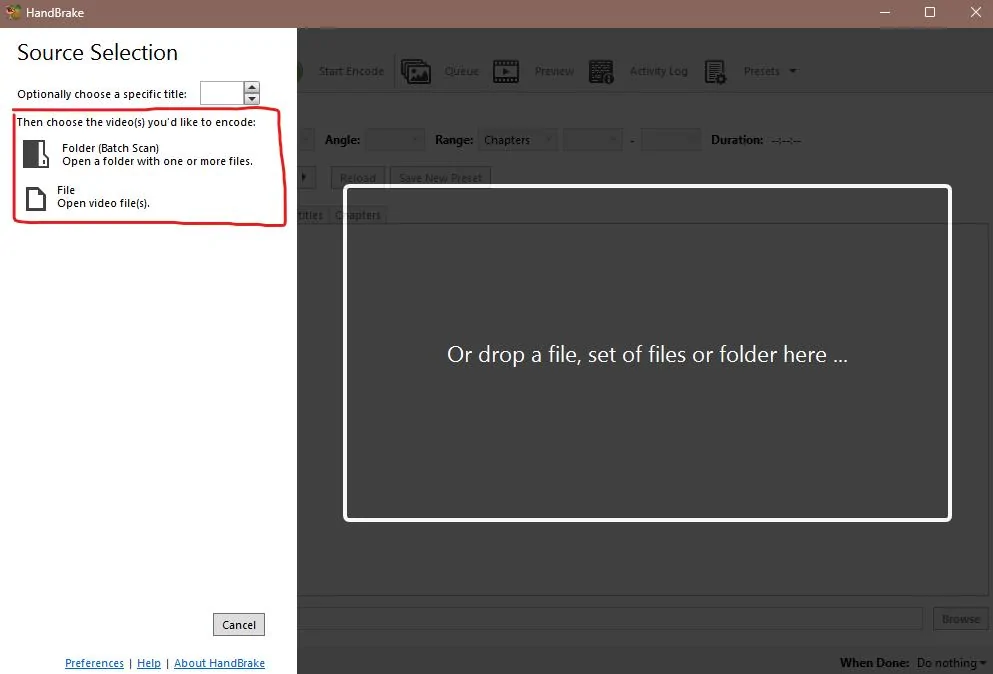Open the start chapter dropdown
Viewport: 993px width, 674px height.
tap(593, 139)
